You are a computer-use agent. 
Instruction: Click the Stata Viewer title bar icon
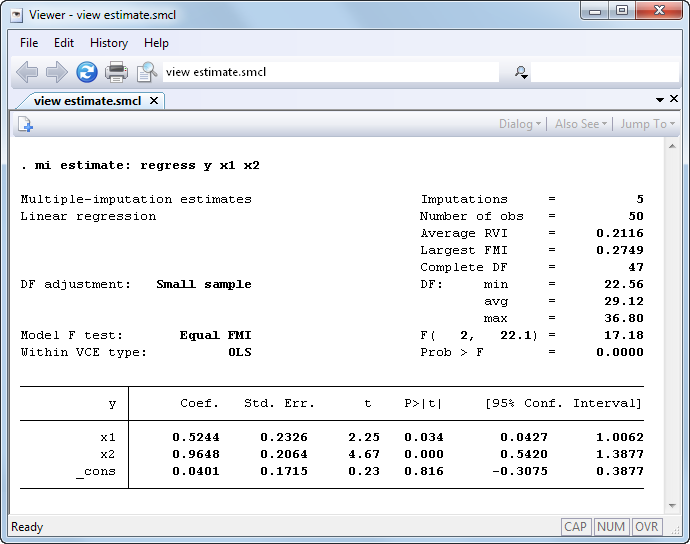(16, 14)
